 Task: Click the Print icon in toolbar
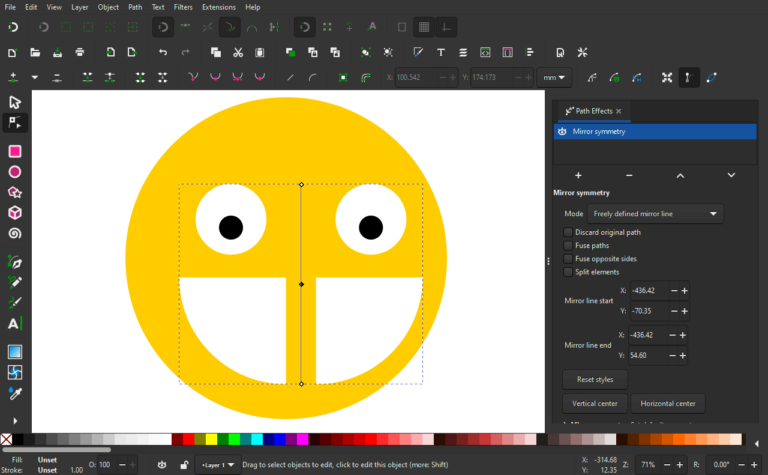click(80, 52)
